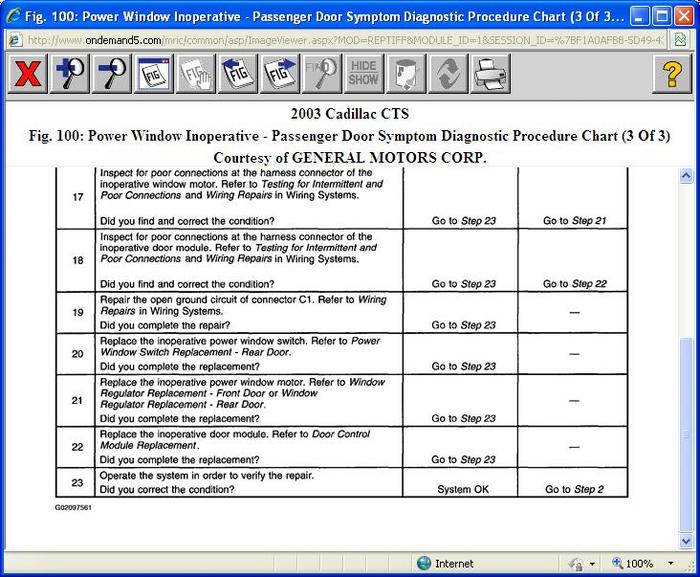Screen dimensions: 700x577
Task: Close the viewer with the red X toolbar icon
Action: [27, 73]
